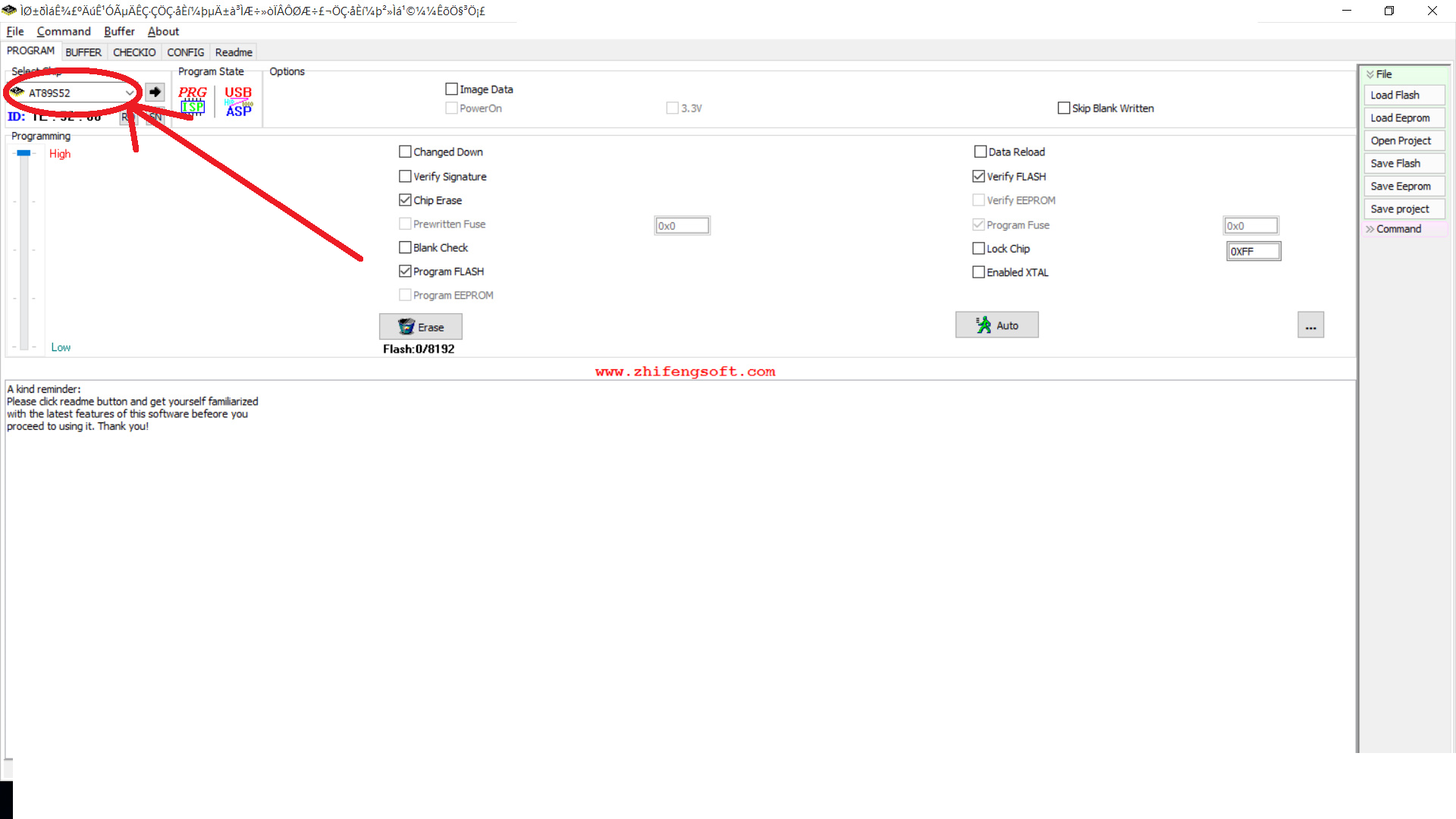Click the 0XFF lock value input field

pos(1253,251)
